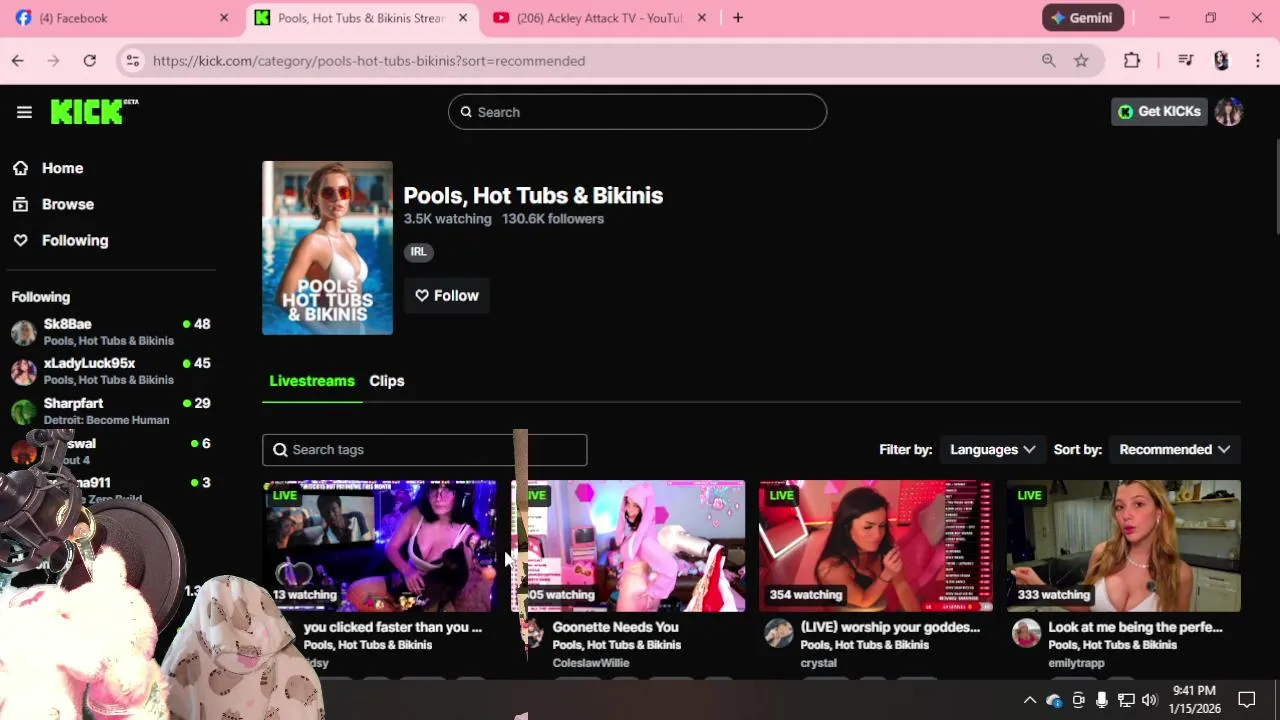Switch to the Livestreams tab

(312, 381)
